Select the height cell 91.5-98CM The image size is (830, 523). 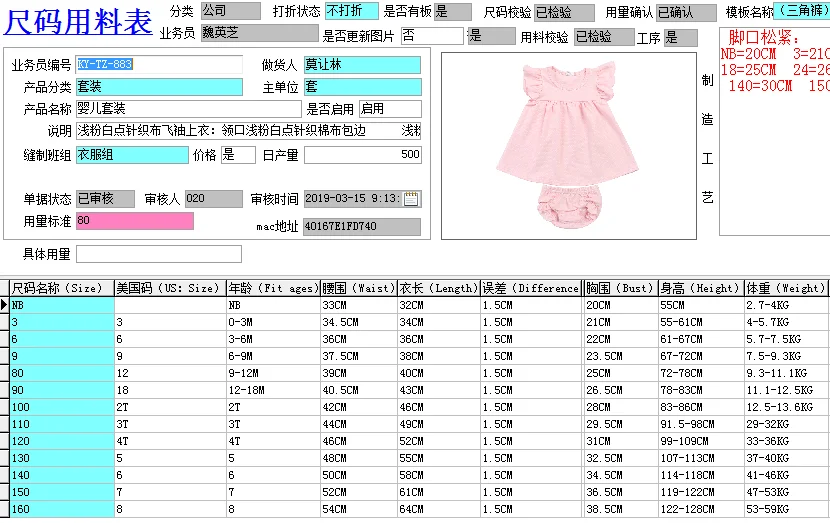(x=701, y=424)
